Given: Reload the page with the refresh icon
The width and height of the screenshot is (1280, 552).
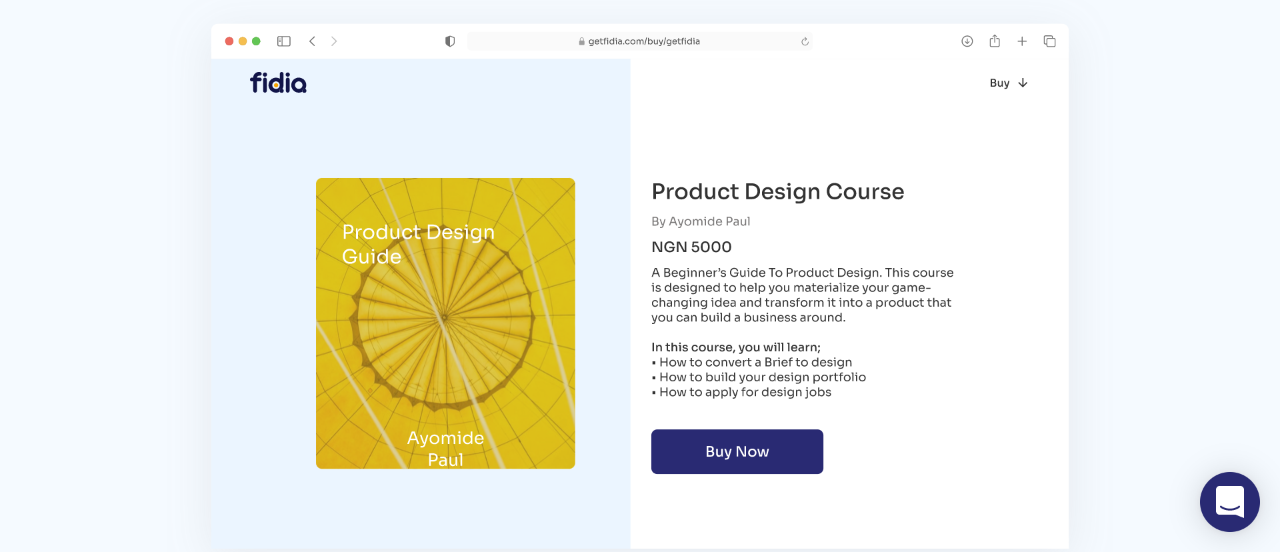Looking at the screenshot, I should click(805, 41).
